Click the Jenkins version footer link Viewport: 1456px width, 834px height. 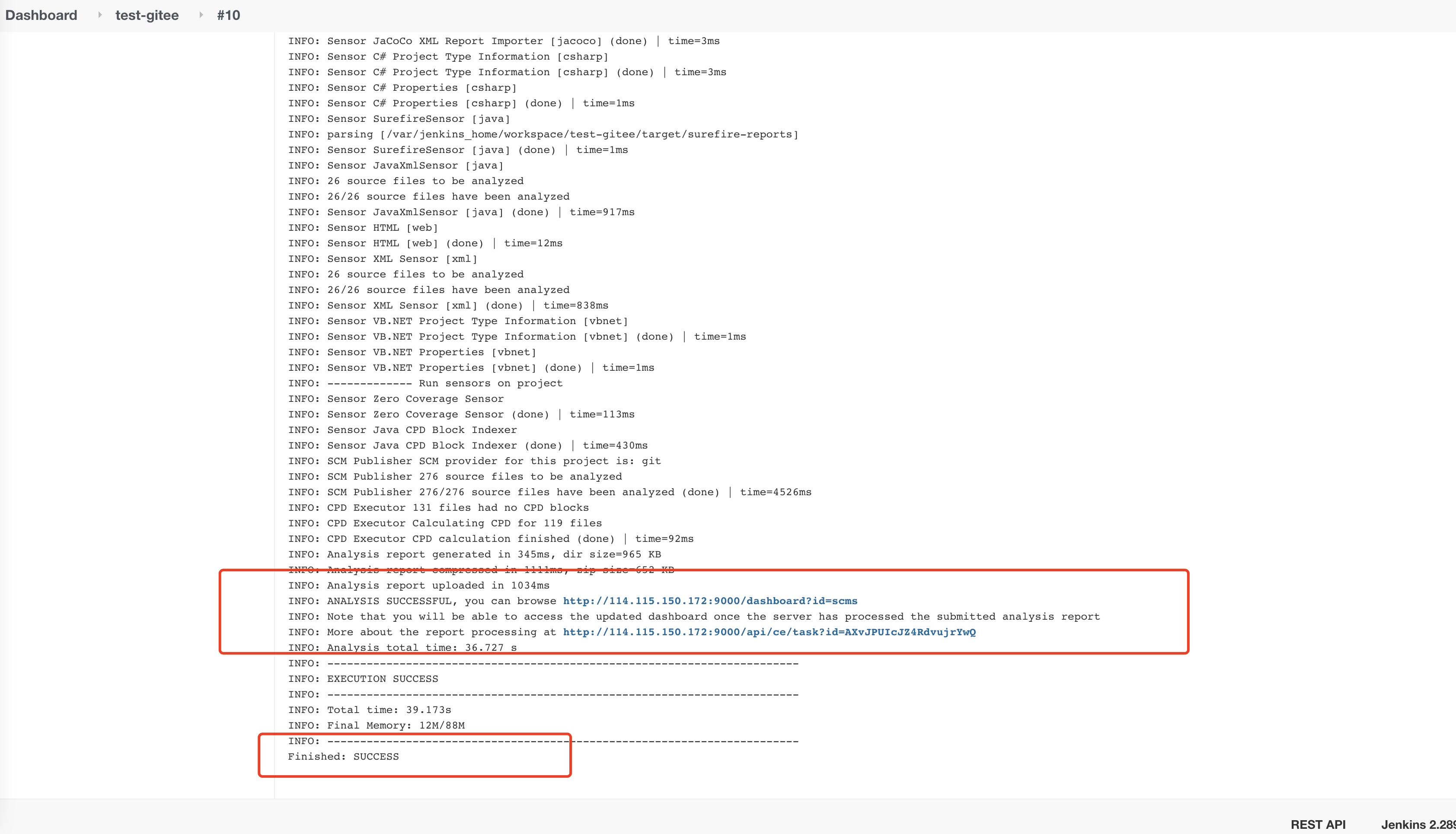(x=1418, y=824)
